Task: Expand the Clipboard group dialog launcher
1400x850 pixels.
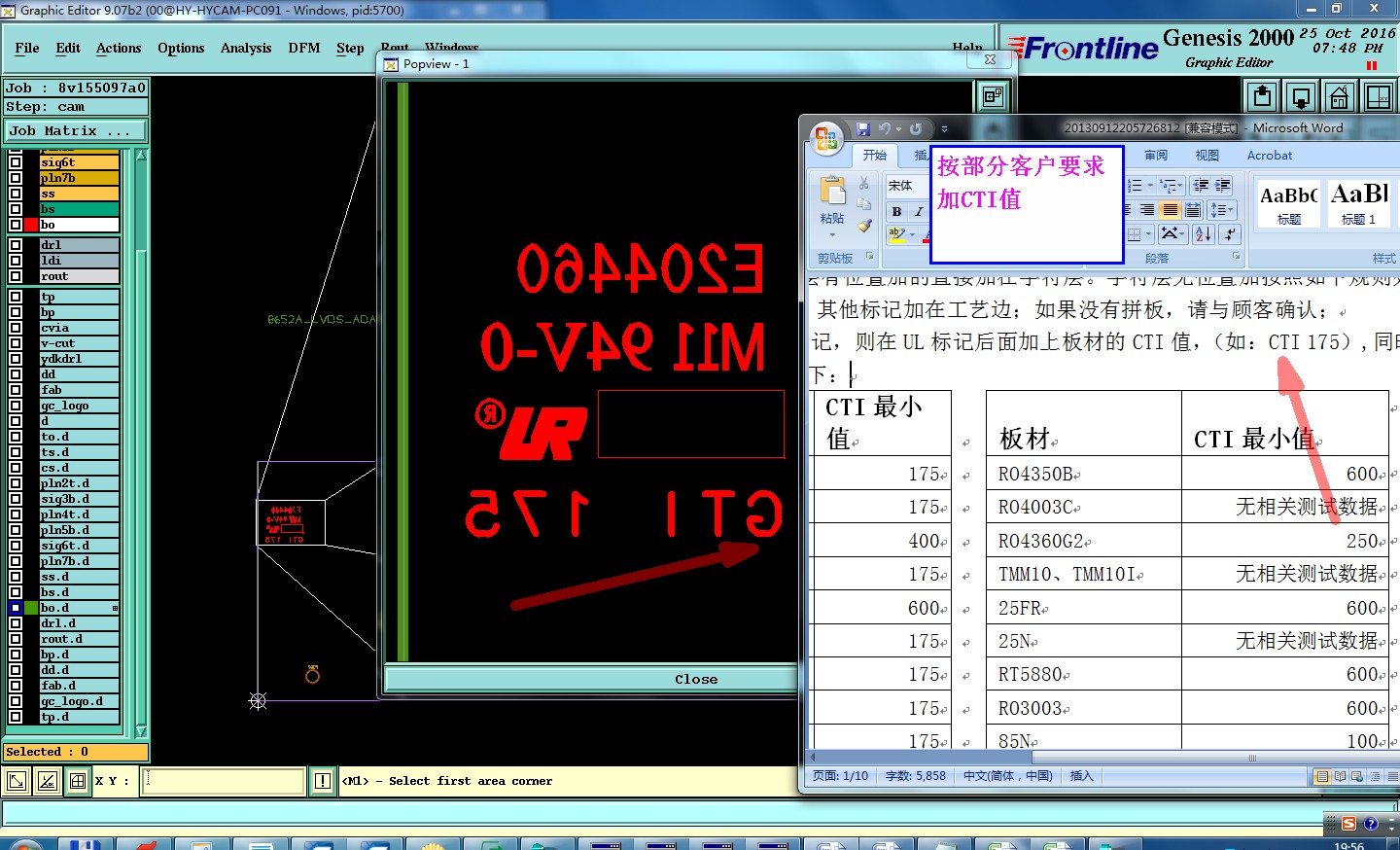Action: click(870, 257)
